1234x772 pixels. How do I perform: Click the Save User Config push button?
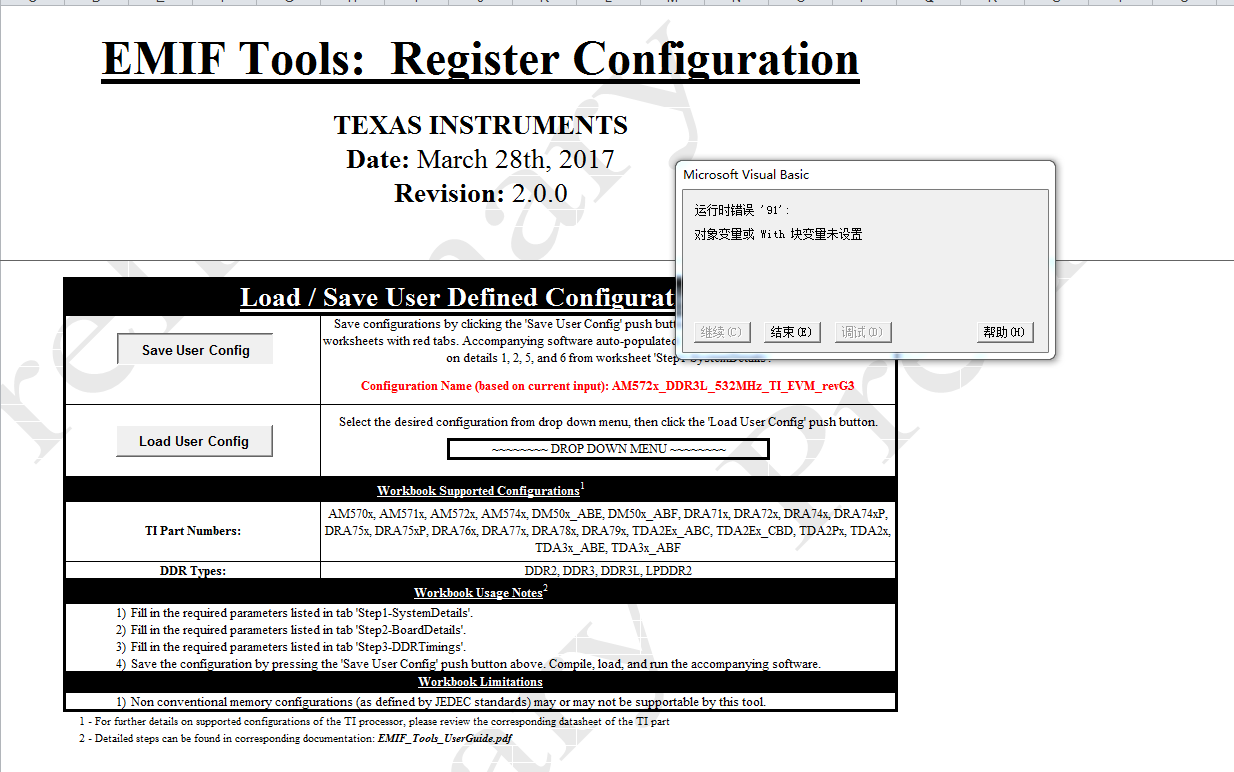pyautogui.click(x=195, y=350)
